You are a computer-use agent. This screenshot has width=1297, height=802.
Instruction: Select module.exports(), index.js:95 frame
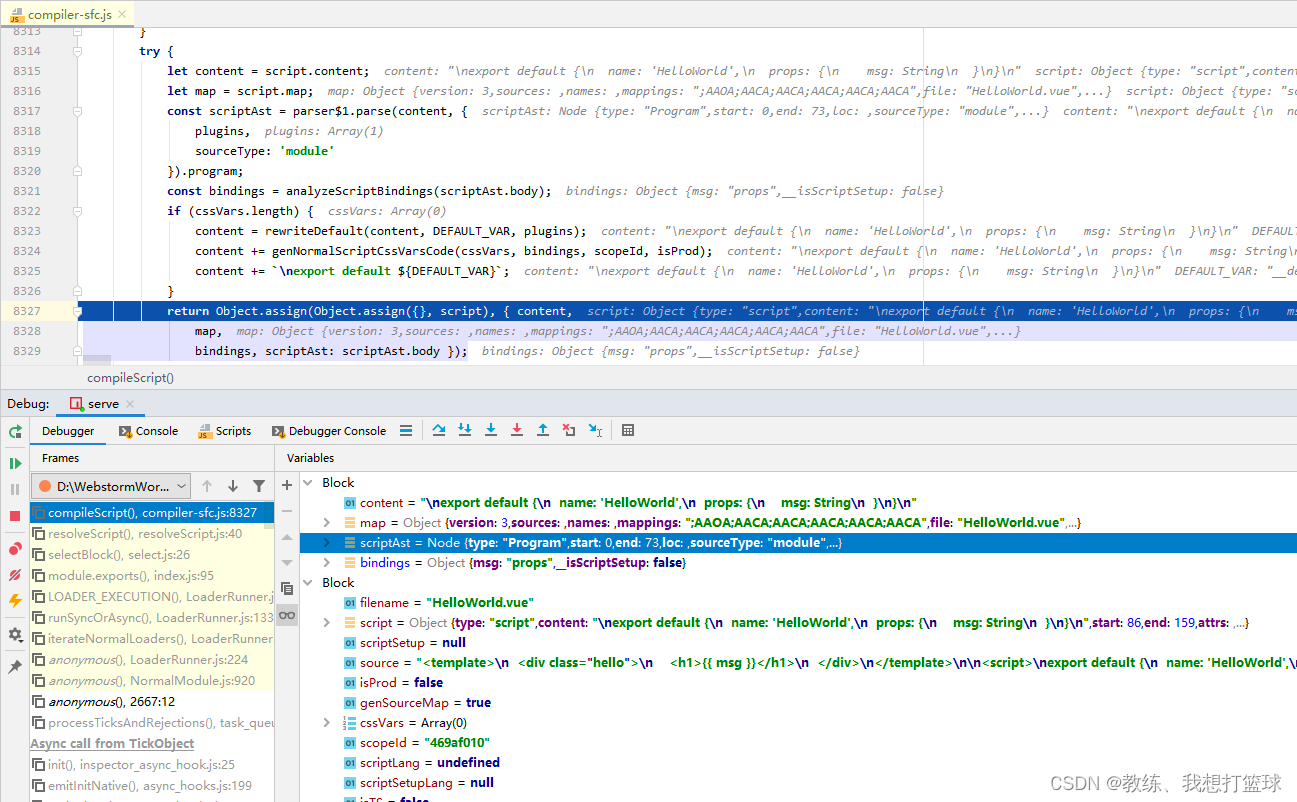click(x=152, y=575)
